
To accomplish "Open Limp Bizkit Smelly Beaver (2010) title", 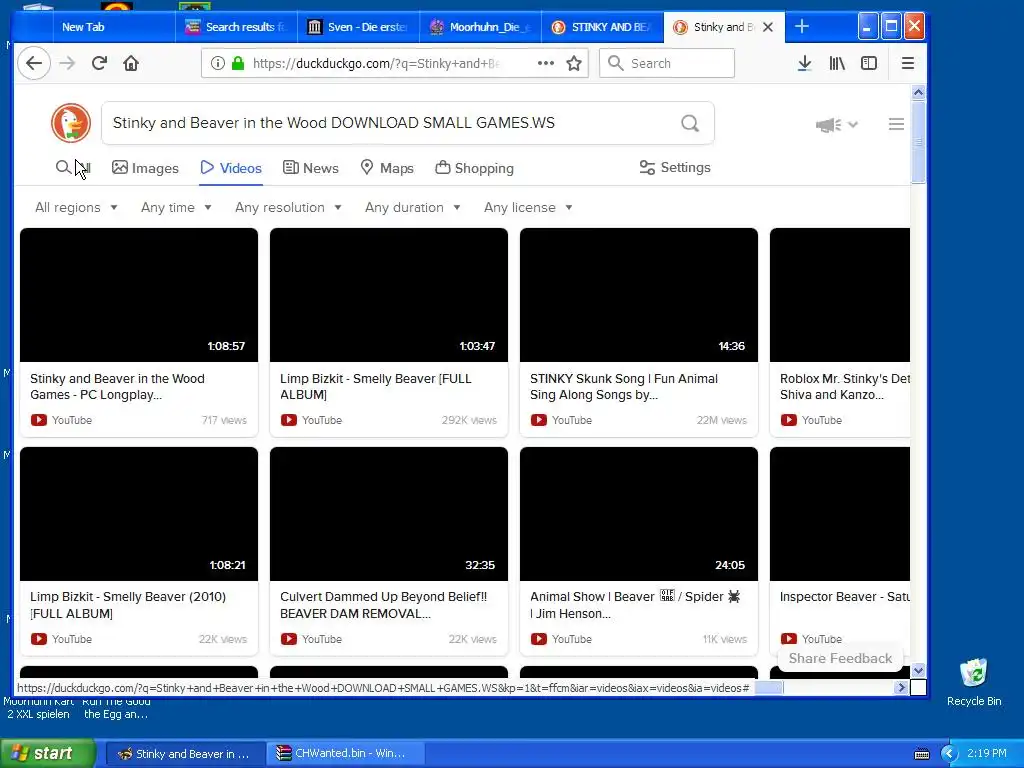I will point(128,605).
